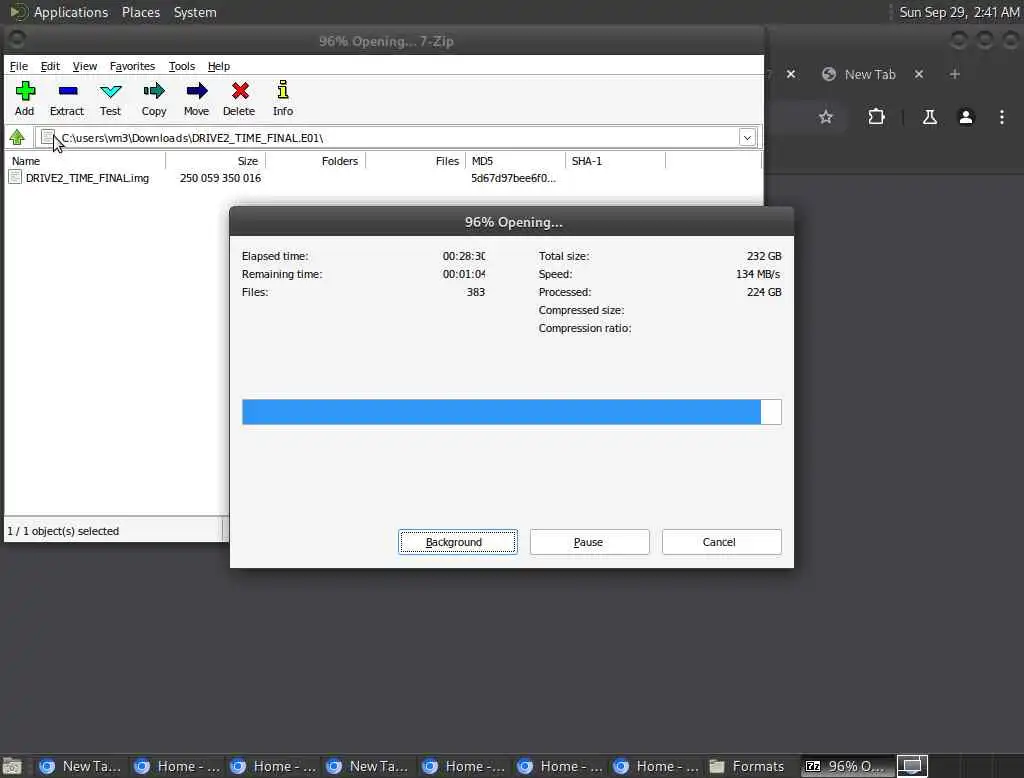Click the blue progress bar
The width and height of the screenshot is (1024, 778).
[511, 412]
